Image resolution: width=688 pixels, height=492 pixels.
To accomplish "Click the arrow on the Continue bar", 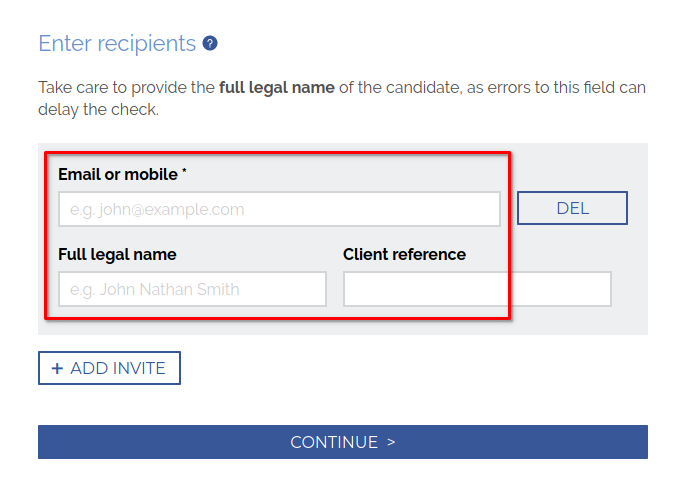I will click(x=390, y=442).
